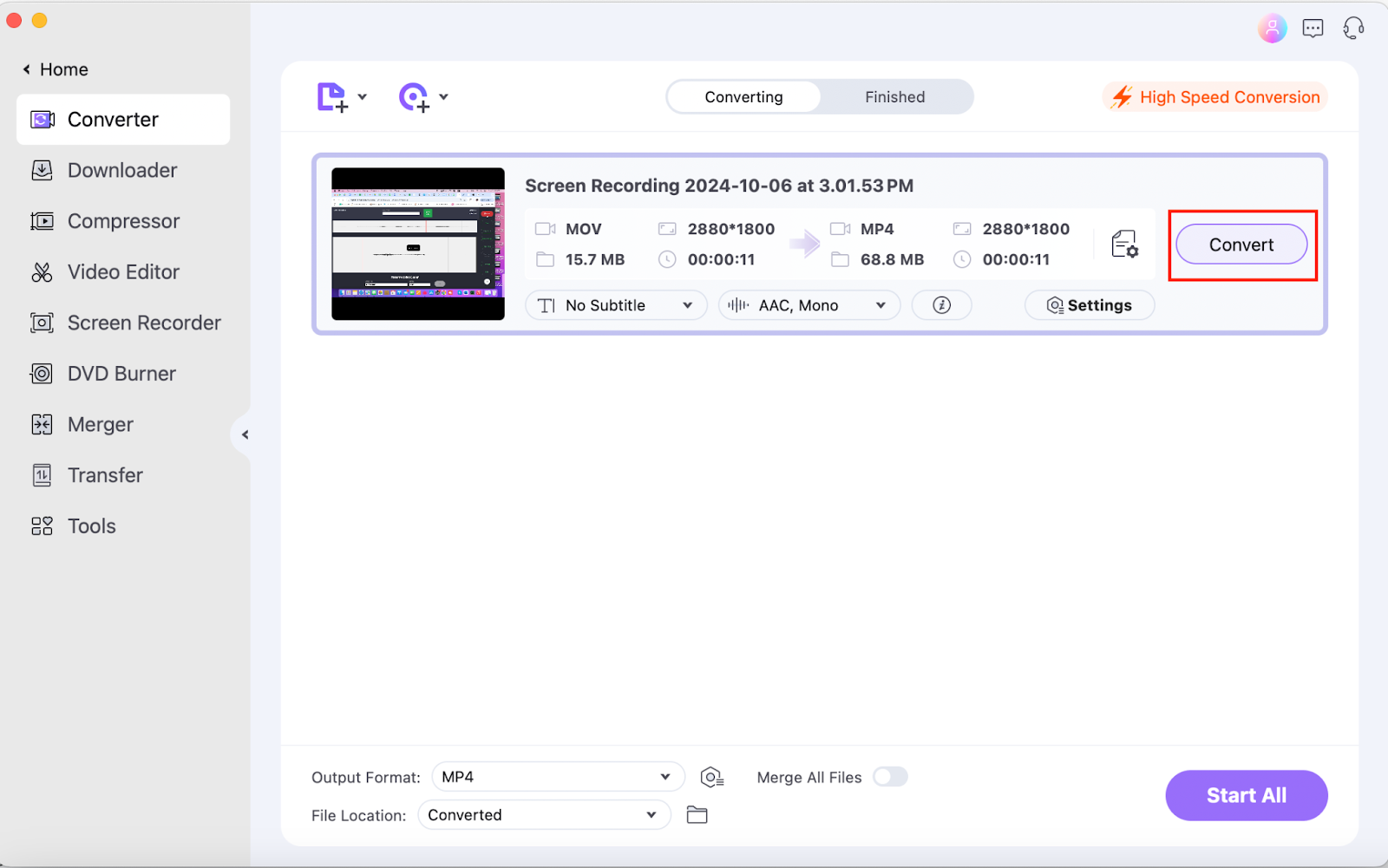Open the DVD Burner section

coord(123,374)
